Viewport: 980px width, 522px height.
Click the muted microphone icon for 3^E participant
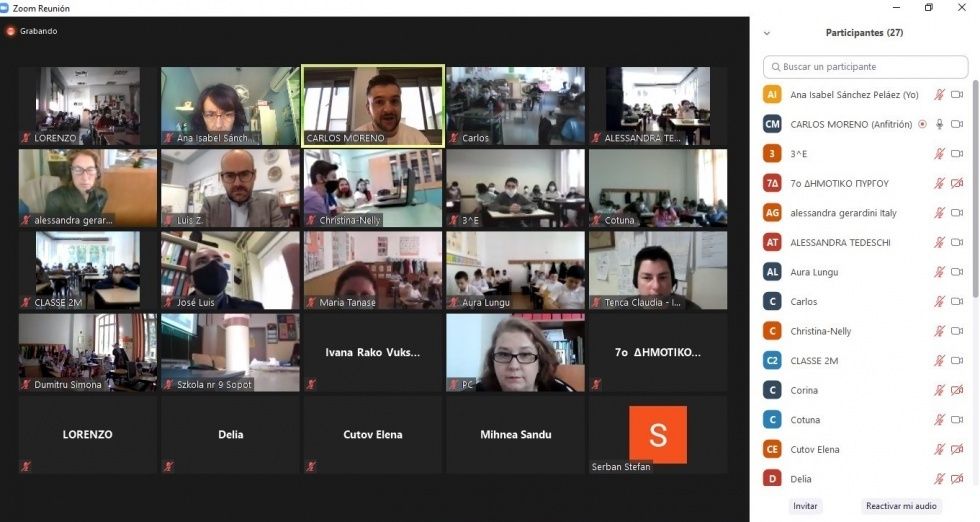(x=939, y=154)
